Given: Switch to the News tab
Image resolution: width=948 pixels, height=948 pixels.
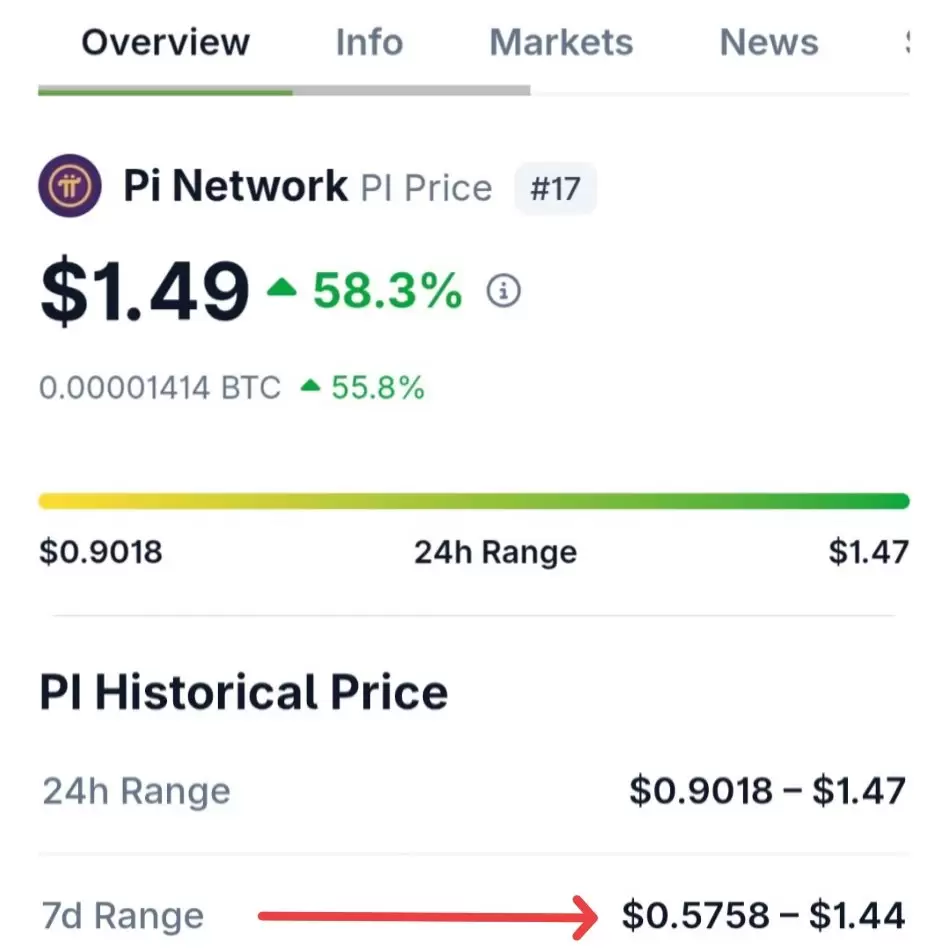Looking at the screenshot, I should coord(768,42).
